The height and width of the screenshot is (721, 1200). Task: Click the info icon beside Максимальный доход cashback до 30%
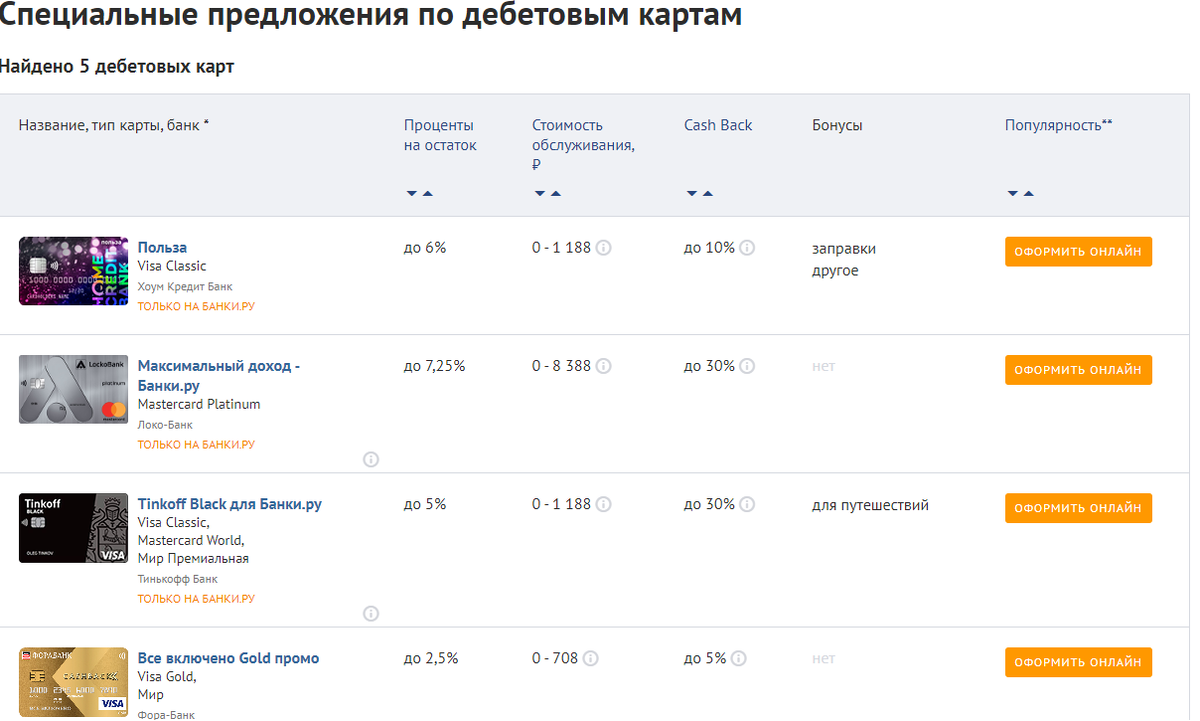(747, 366)
